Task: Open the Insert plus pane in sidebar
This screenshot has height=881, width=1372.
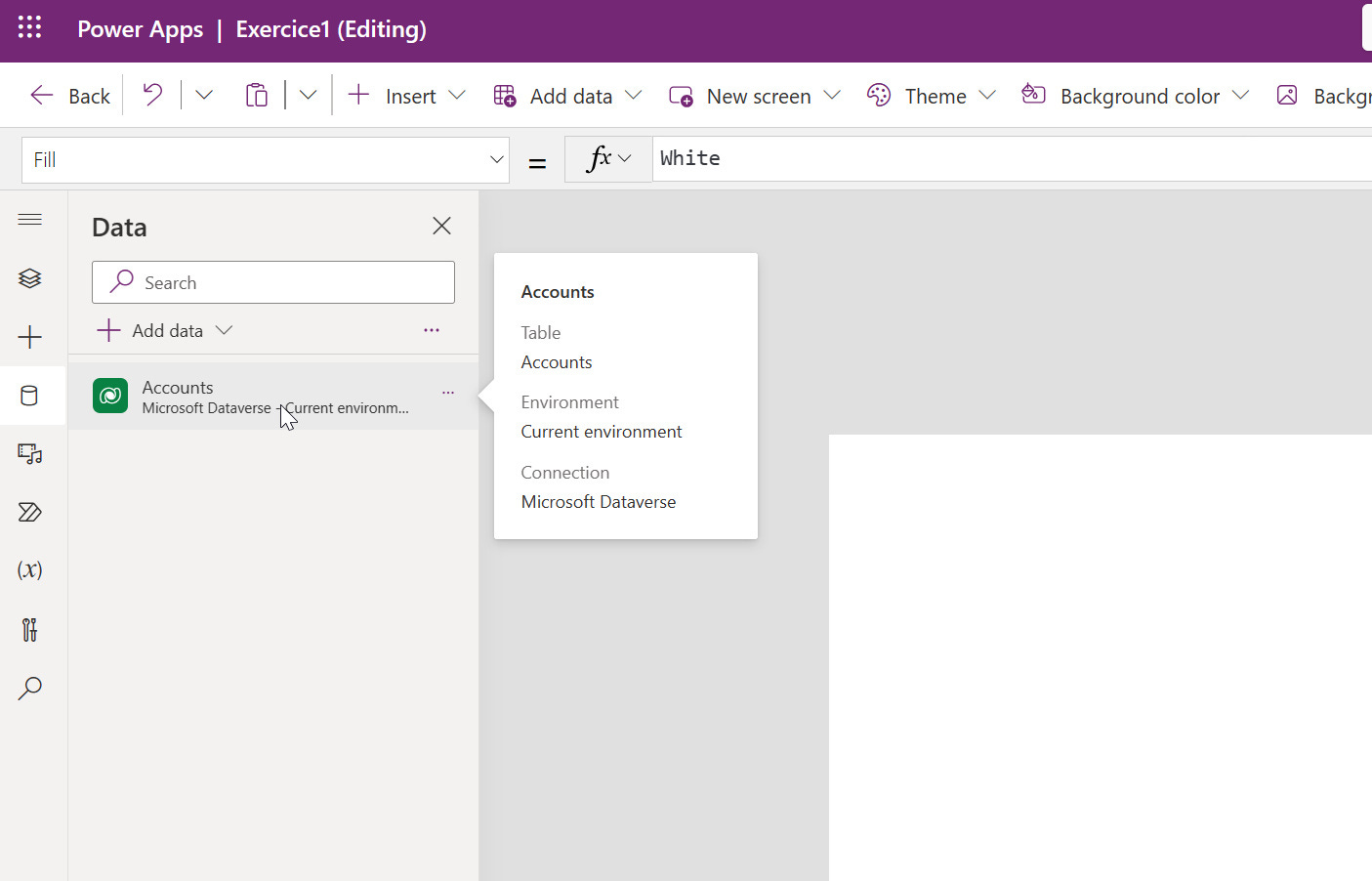Action: click(30, 337)
